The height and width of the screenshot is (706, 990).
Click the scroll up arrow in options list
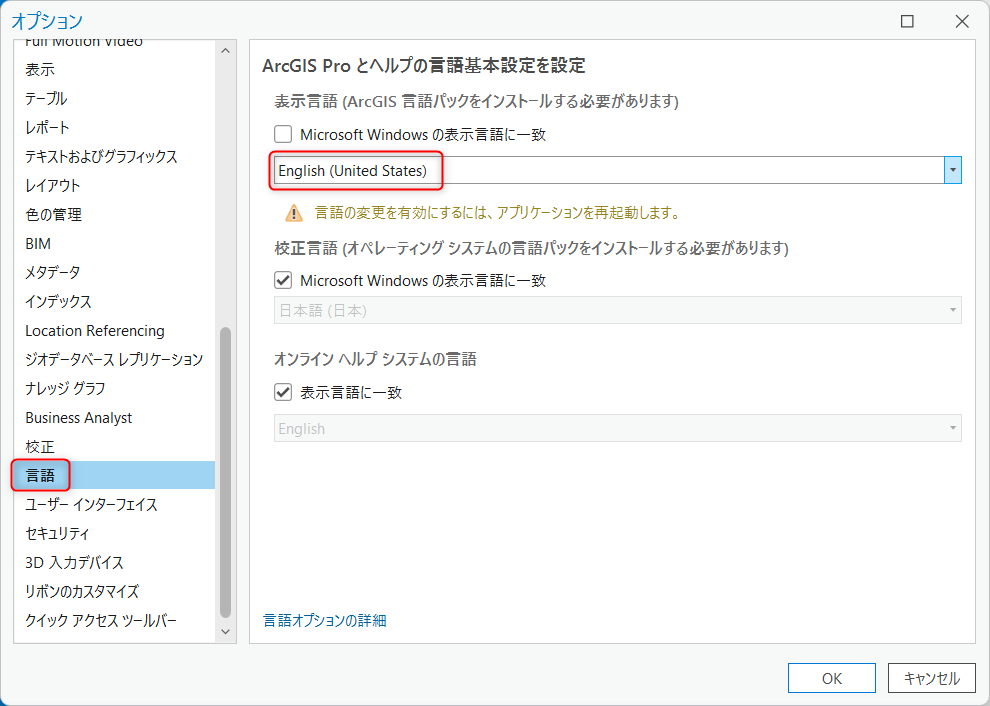click(225, 51)
